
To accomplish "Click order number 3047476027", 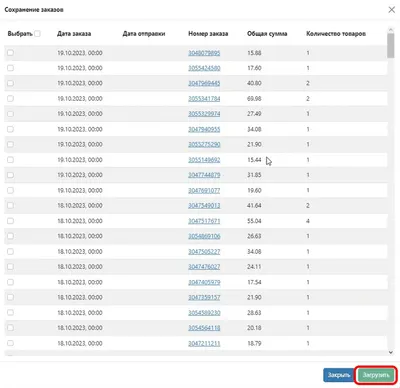I will tap(204, 267).
